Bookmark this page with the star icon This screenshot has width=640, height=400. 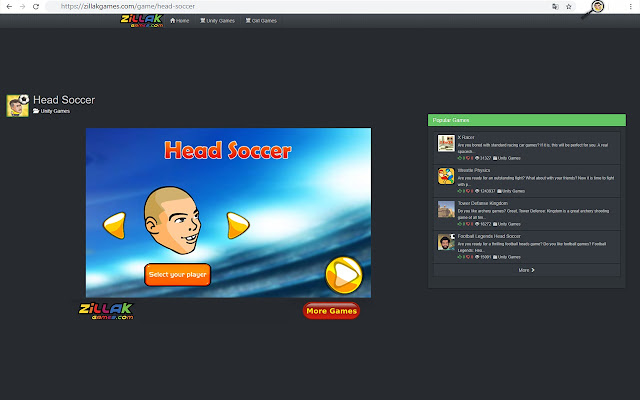(x=569, y=7)
